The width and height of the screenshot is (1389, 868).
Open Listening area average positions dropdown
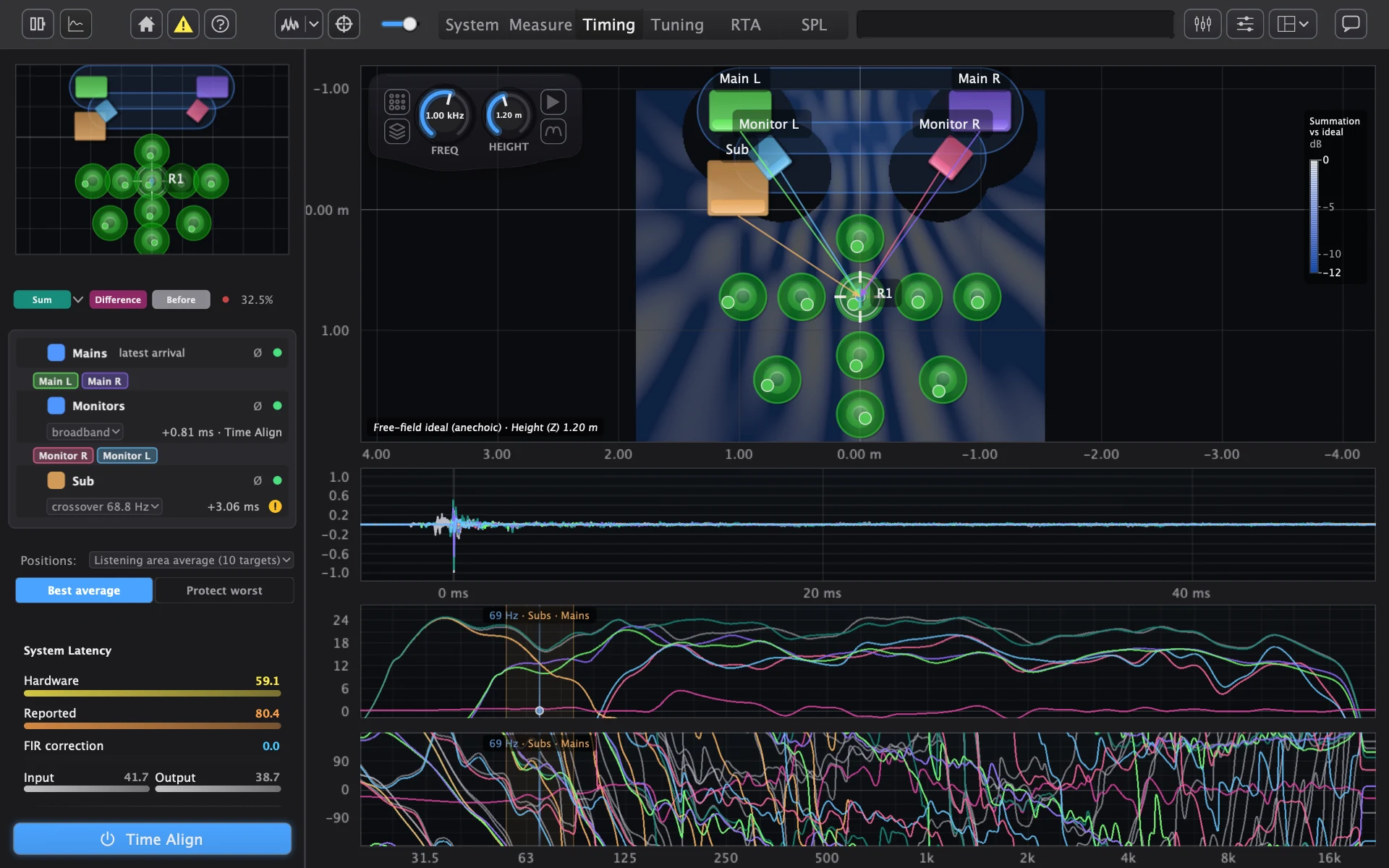(x=191, y=560)
